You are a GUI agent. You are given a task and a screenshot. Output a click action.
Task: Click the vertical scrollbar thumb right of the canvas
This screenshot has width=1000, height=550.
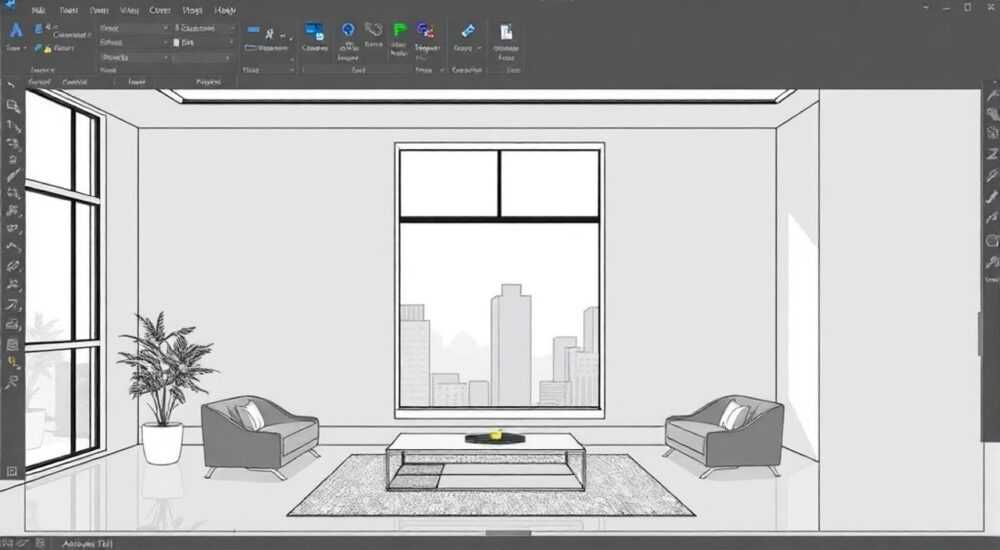tap(980, 334)
